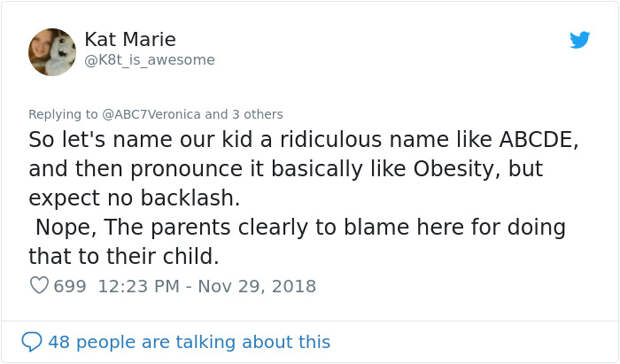The width and height of the screenshot is (620, 364).
Task: Open the @K8t_is_awesome handle
Action: pos(150,60)
